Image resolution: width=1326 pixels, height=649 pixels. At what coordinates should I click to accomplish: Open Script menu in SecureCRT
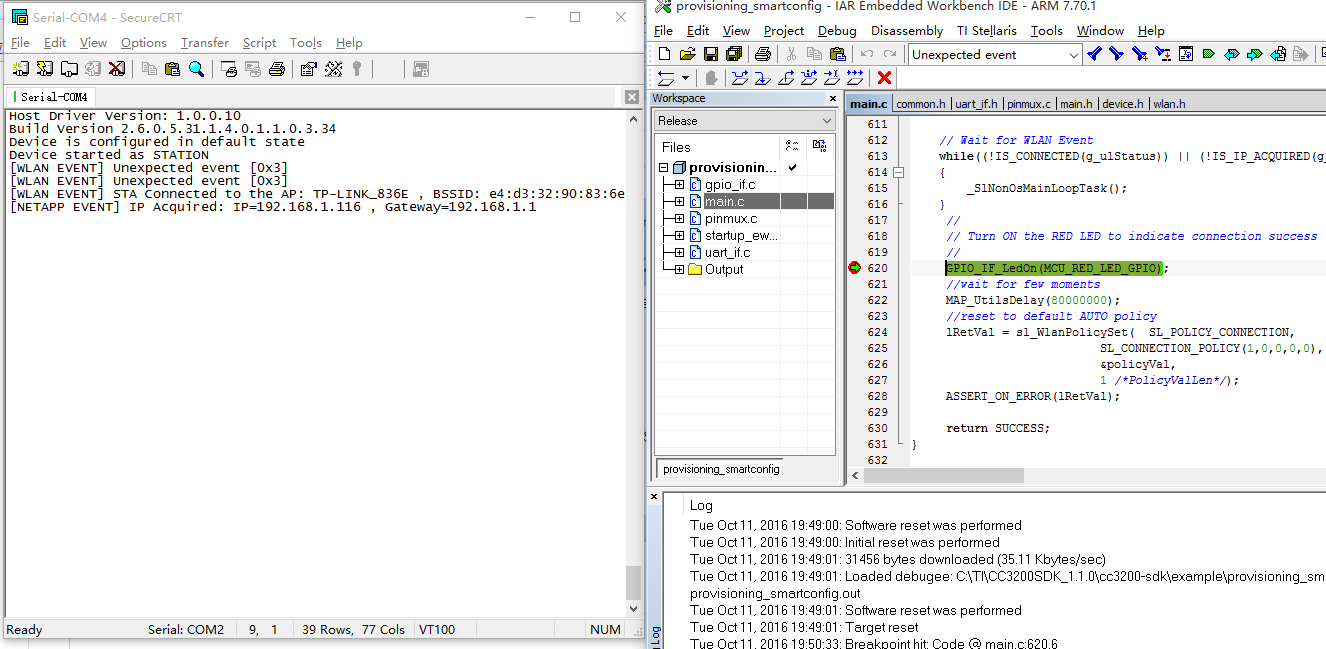[x=259, y=43]
